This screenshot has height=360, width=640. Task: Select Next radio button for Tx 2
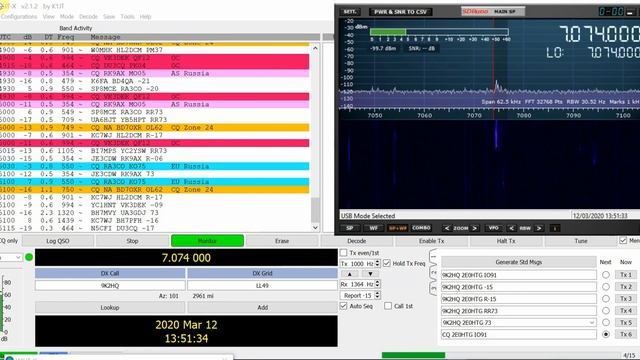coord(606,287)
